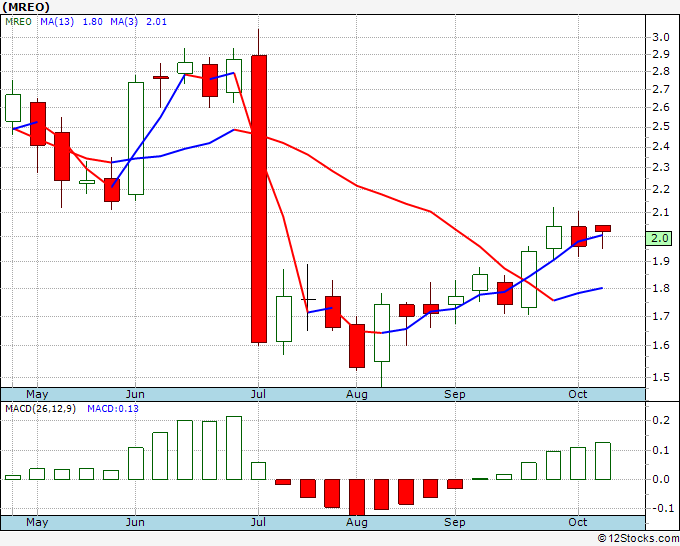The height and width of the screenshot is (546, 680).
Task: Click the 2.6 price axis label
Action: pos(661,108)
